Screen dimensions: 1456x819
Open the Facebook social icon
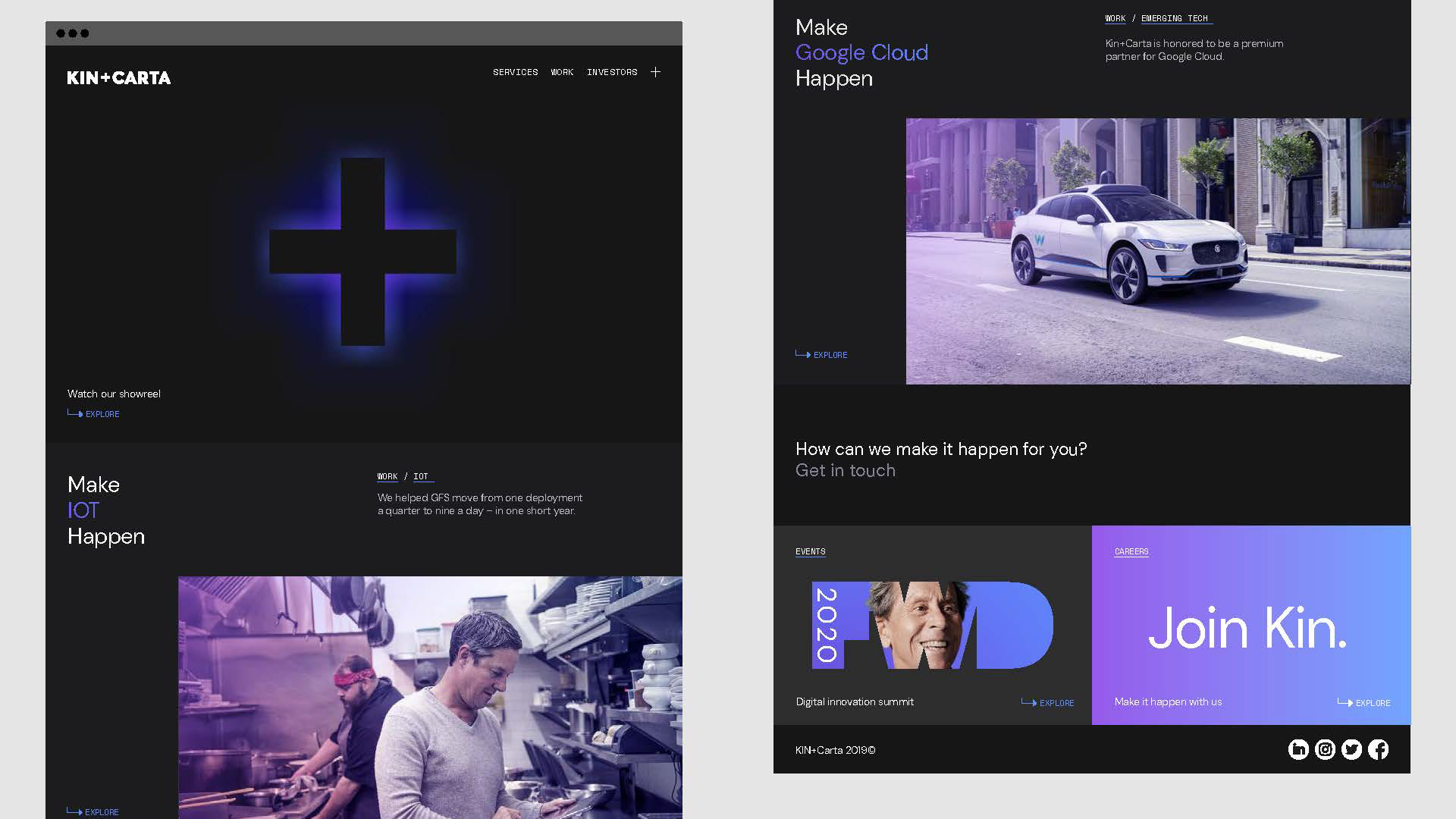1378,749
